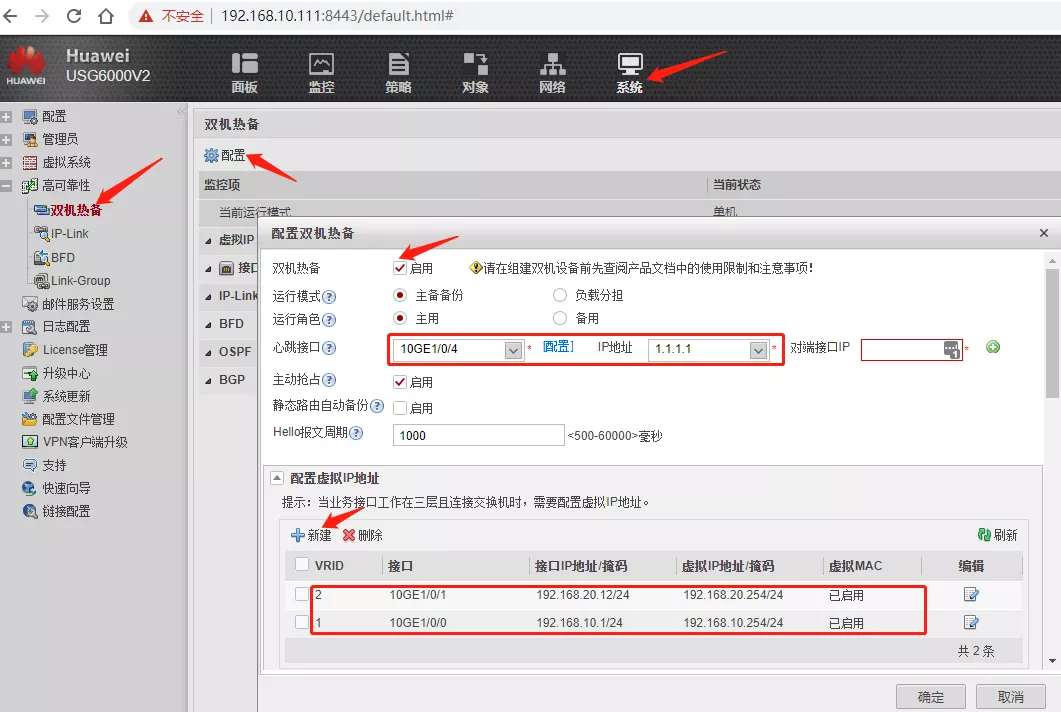Click the Hello报文周期 input field
The height and width of the screenshot is (712, 1061).
479,435
